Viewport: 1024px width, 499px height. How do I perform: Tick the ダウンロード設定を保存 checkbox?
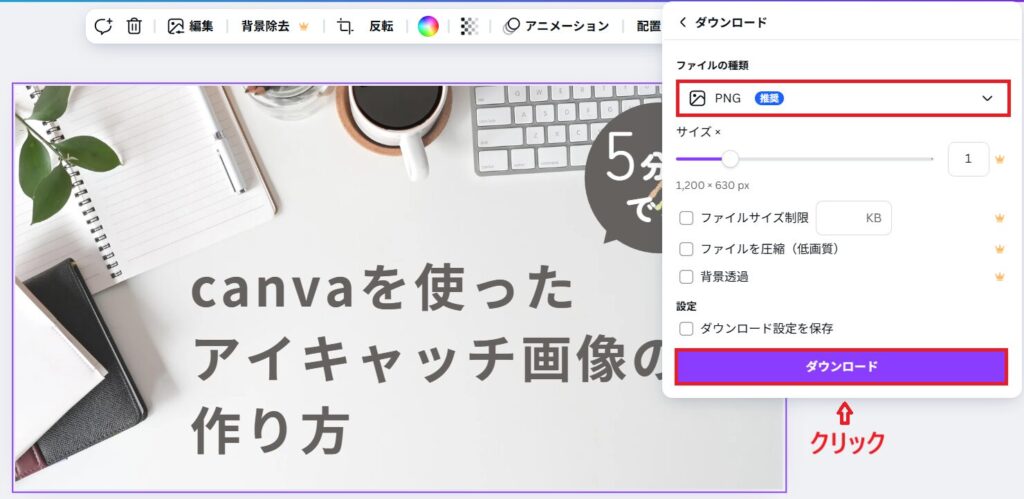click(x=686, y=329)
